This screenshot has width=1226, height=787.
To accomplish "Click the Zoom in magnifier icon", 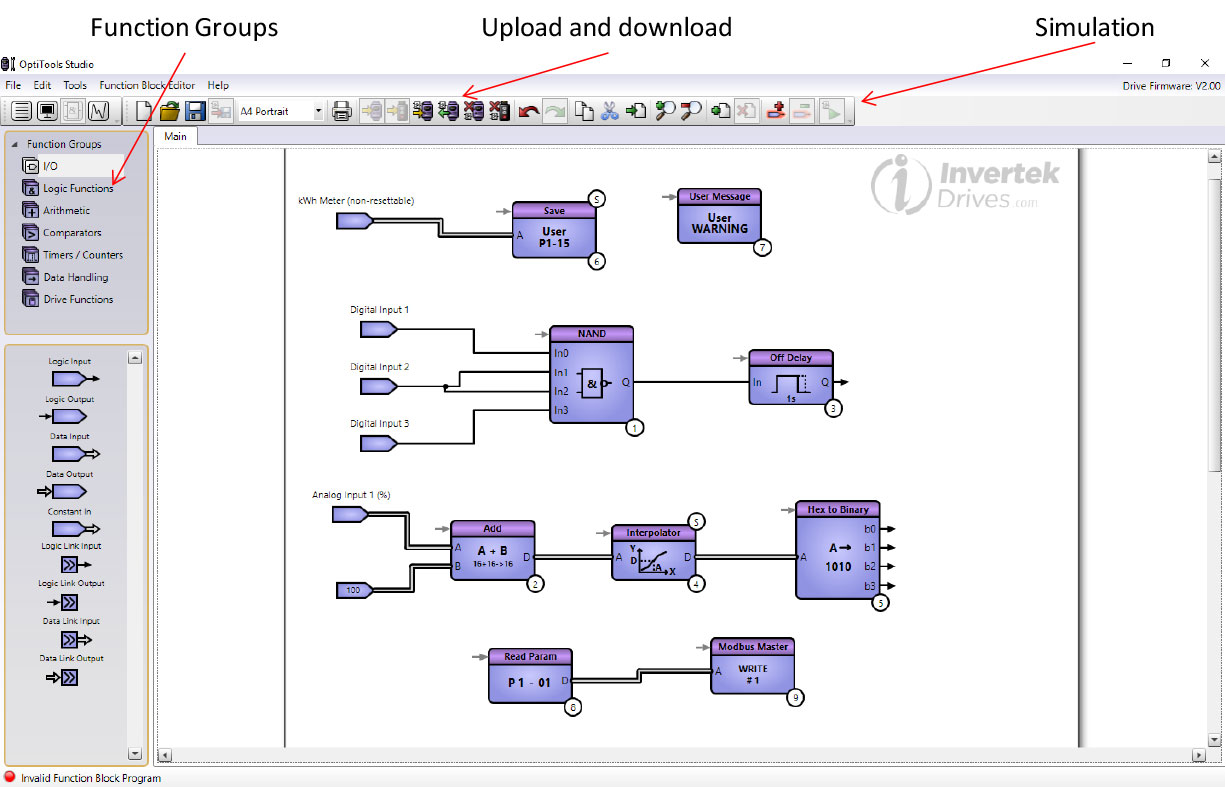I will pyautogui.click(x=665, y=111).
